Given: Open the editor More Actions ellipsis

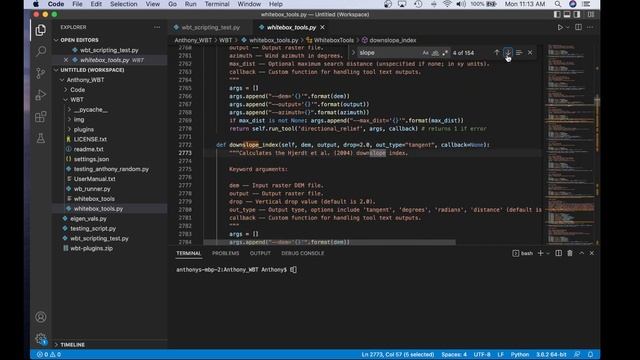Looking at the screenshot, I should (590, 27).
